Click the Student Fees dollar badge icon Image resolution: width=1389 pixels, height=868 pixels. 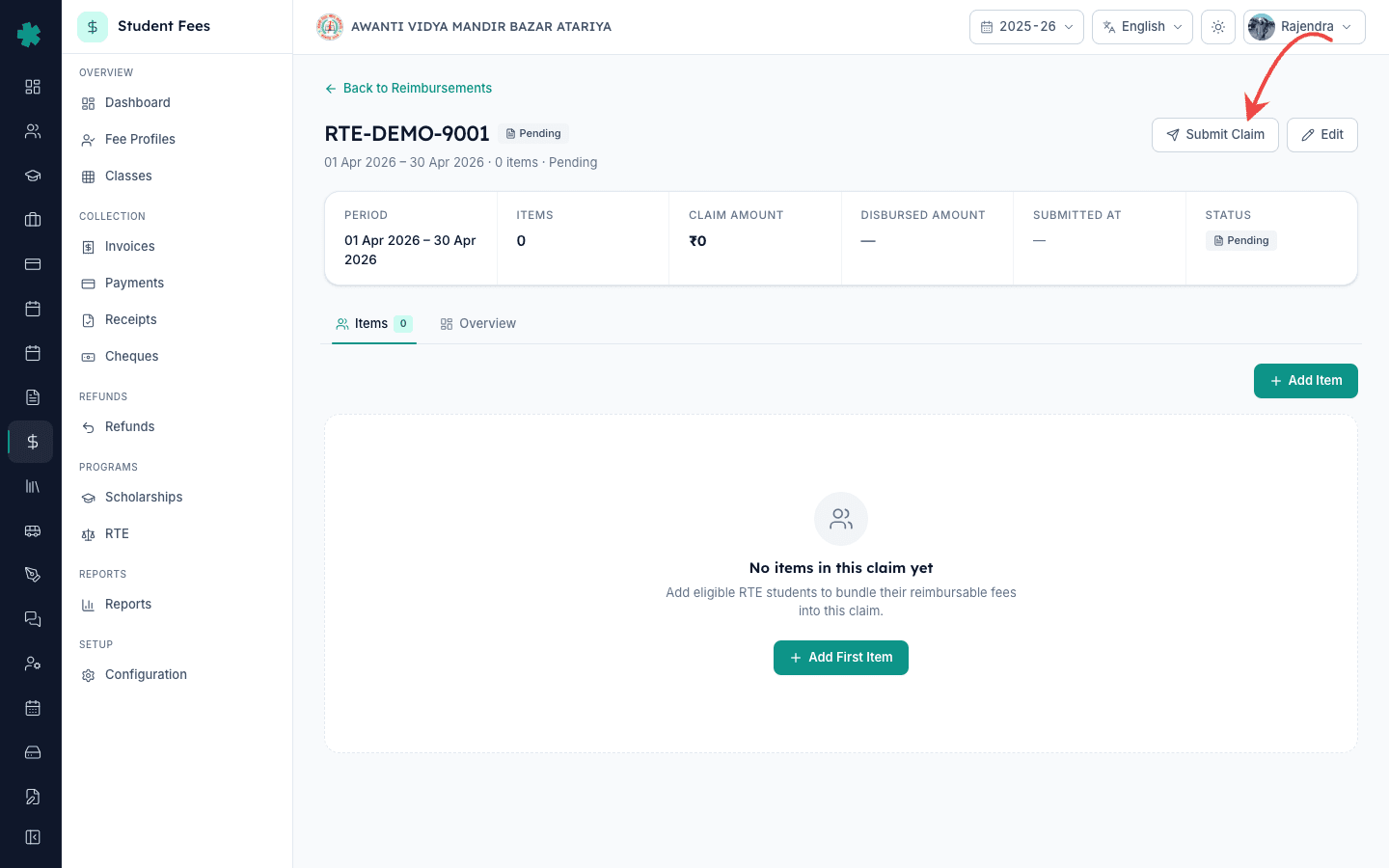[93, 27]
